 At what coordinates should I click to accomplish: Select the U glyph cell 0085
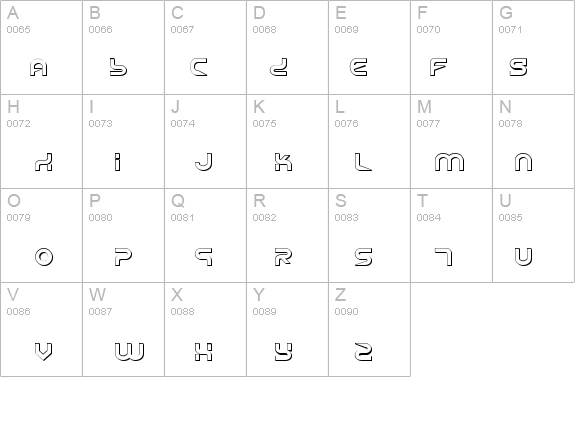tap(534, 235)
